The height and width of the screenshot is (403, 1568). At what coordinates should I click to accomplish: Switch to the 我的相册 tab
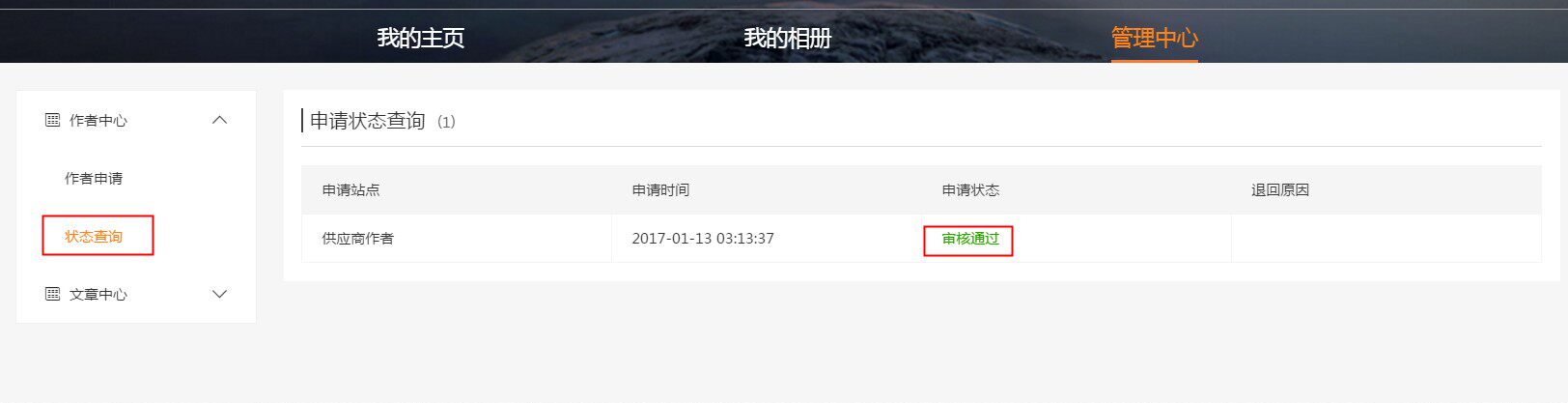click(788, 38)
